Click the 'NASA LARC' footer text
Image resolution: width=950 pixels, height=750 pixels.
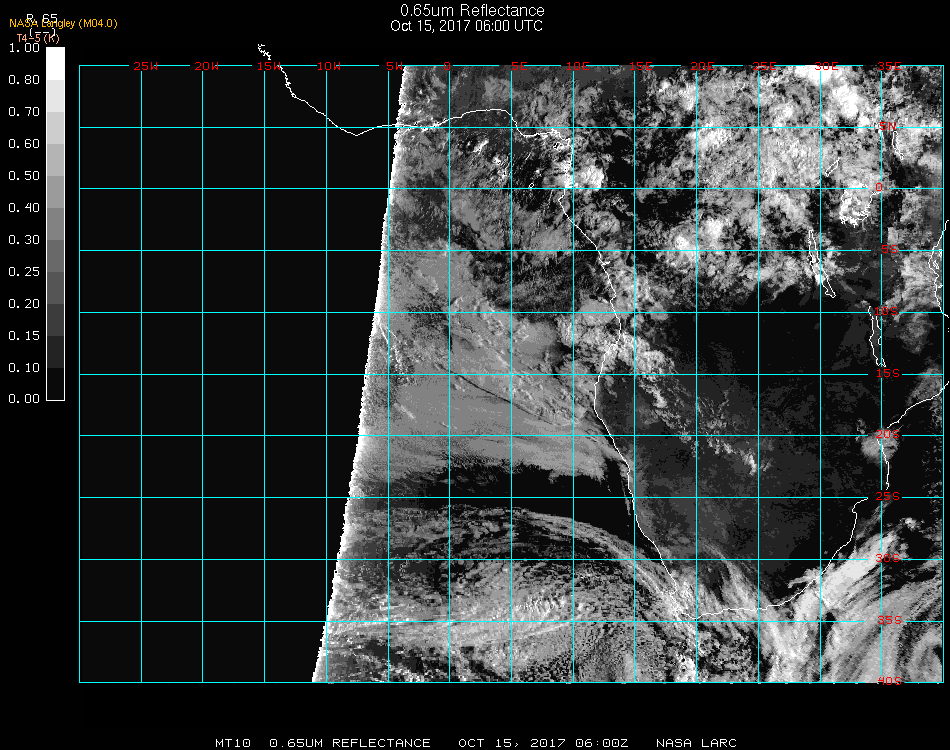(696, 743)
